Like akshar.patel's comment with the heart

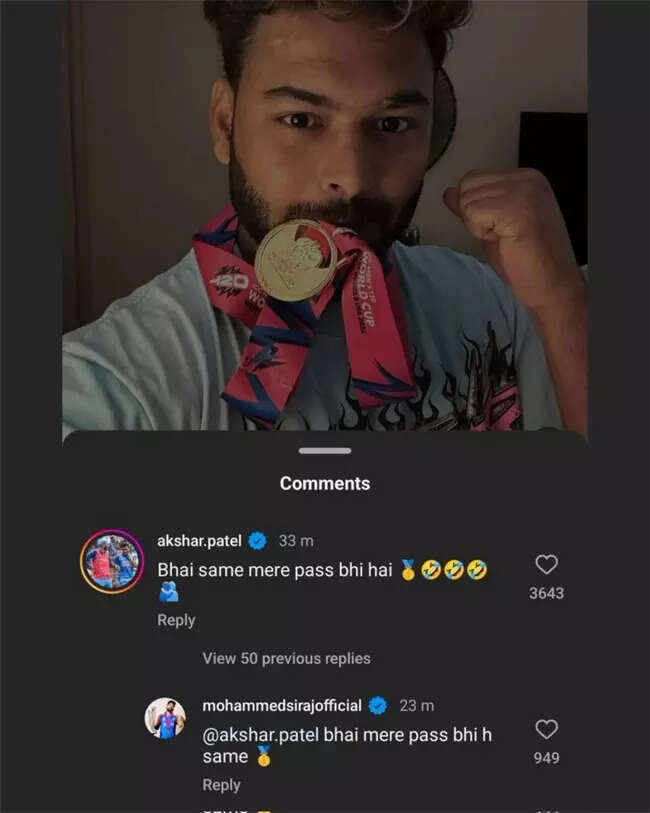pos(546,565)
